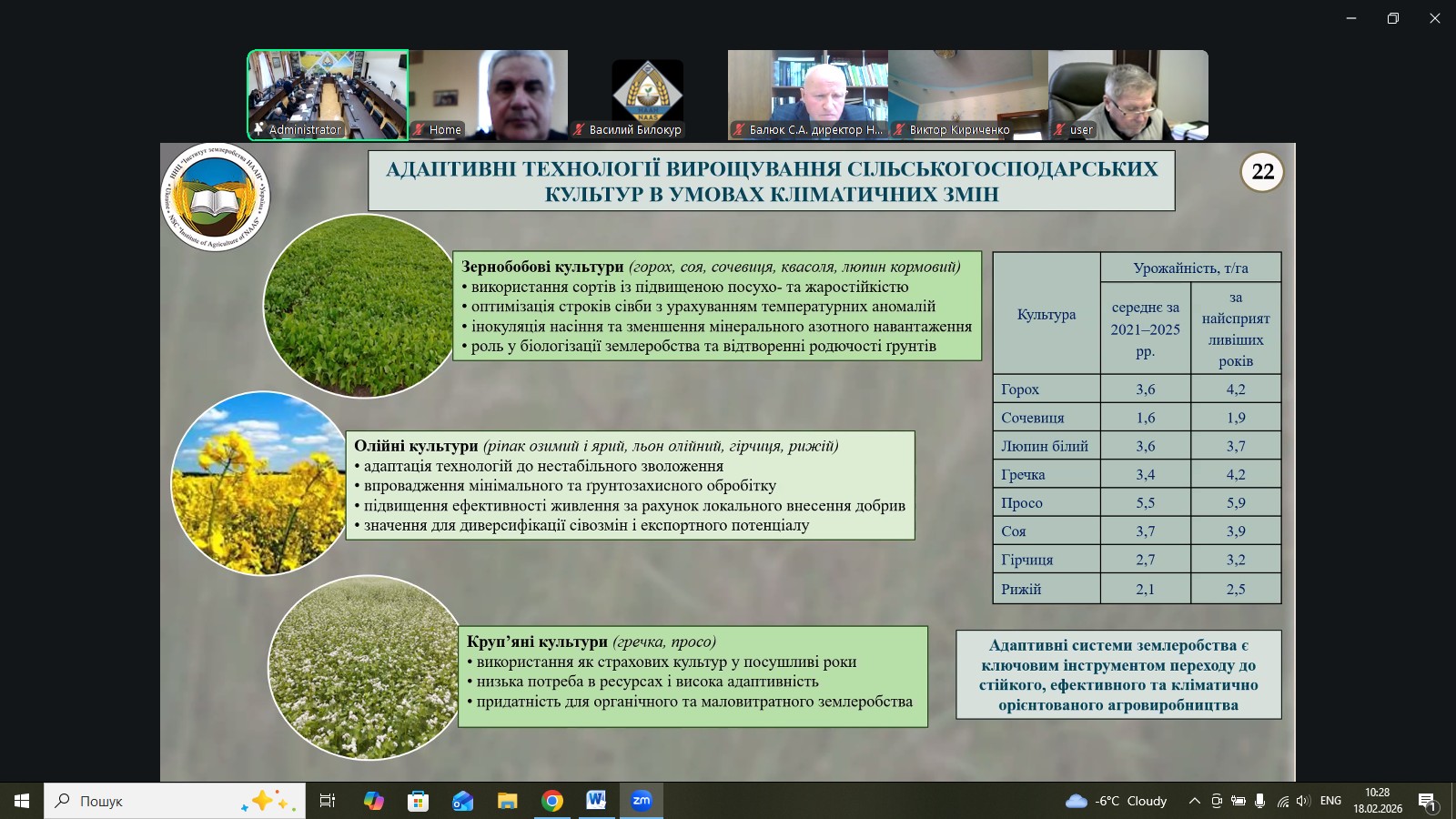The image size is (1456, 819).
Task: Select the Administrator video thumbnail
Action: point(328,95)
